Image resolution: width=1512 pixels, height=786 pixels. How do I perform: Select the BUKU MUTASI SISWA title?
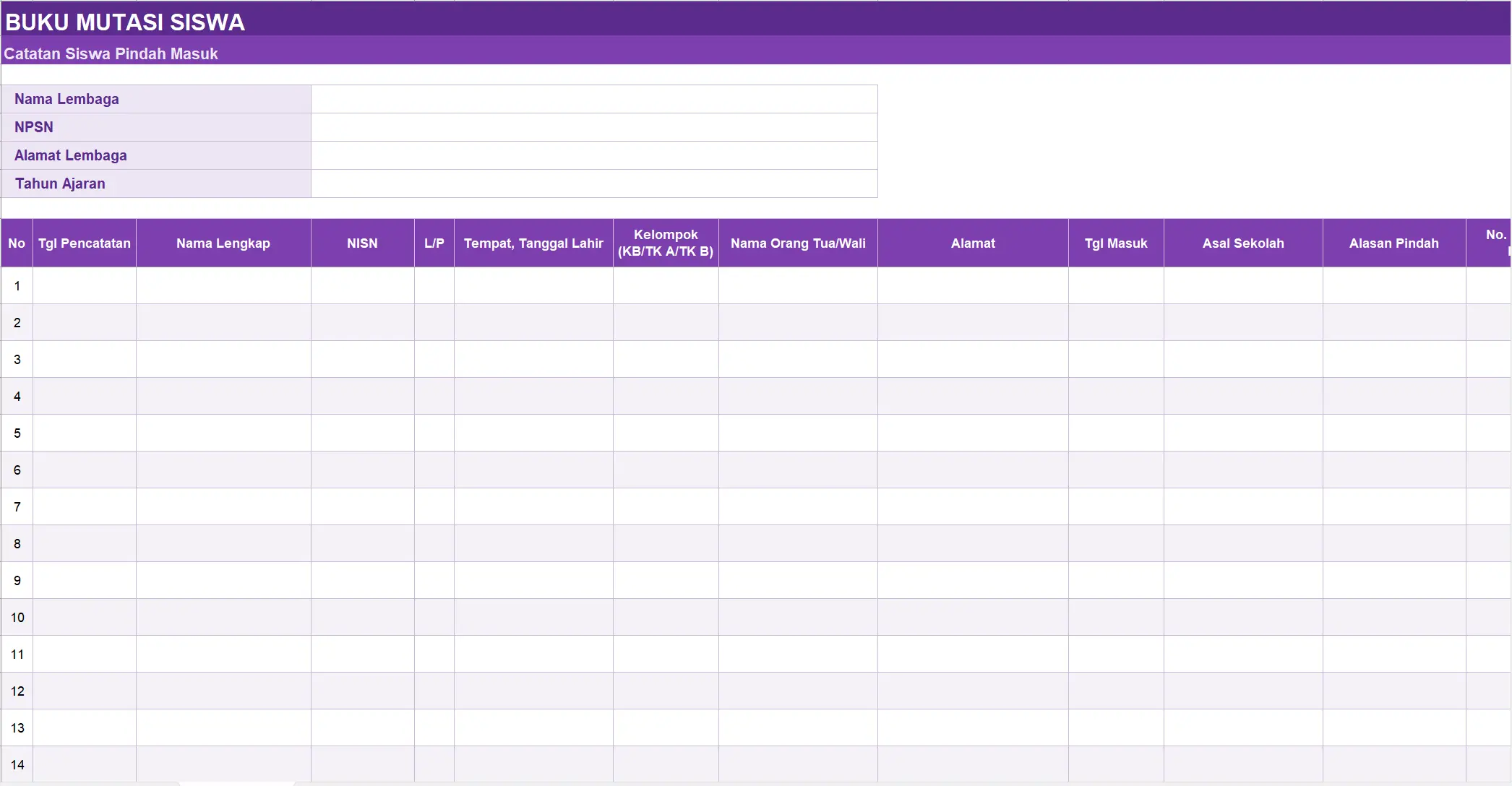click(125, 22)
